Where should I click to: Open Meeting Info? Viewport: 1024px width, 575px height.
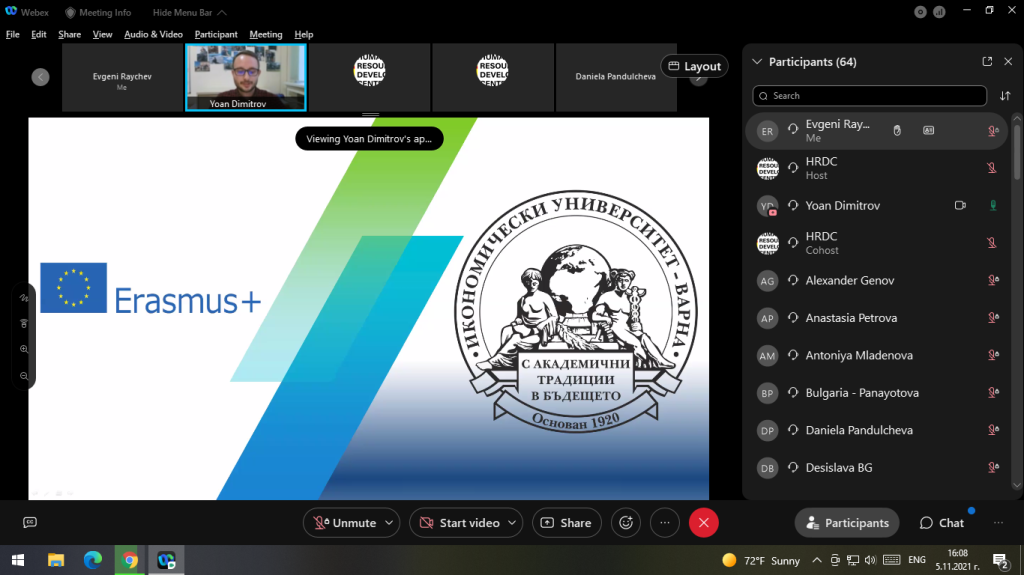(98, 12)
